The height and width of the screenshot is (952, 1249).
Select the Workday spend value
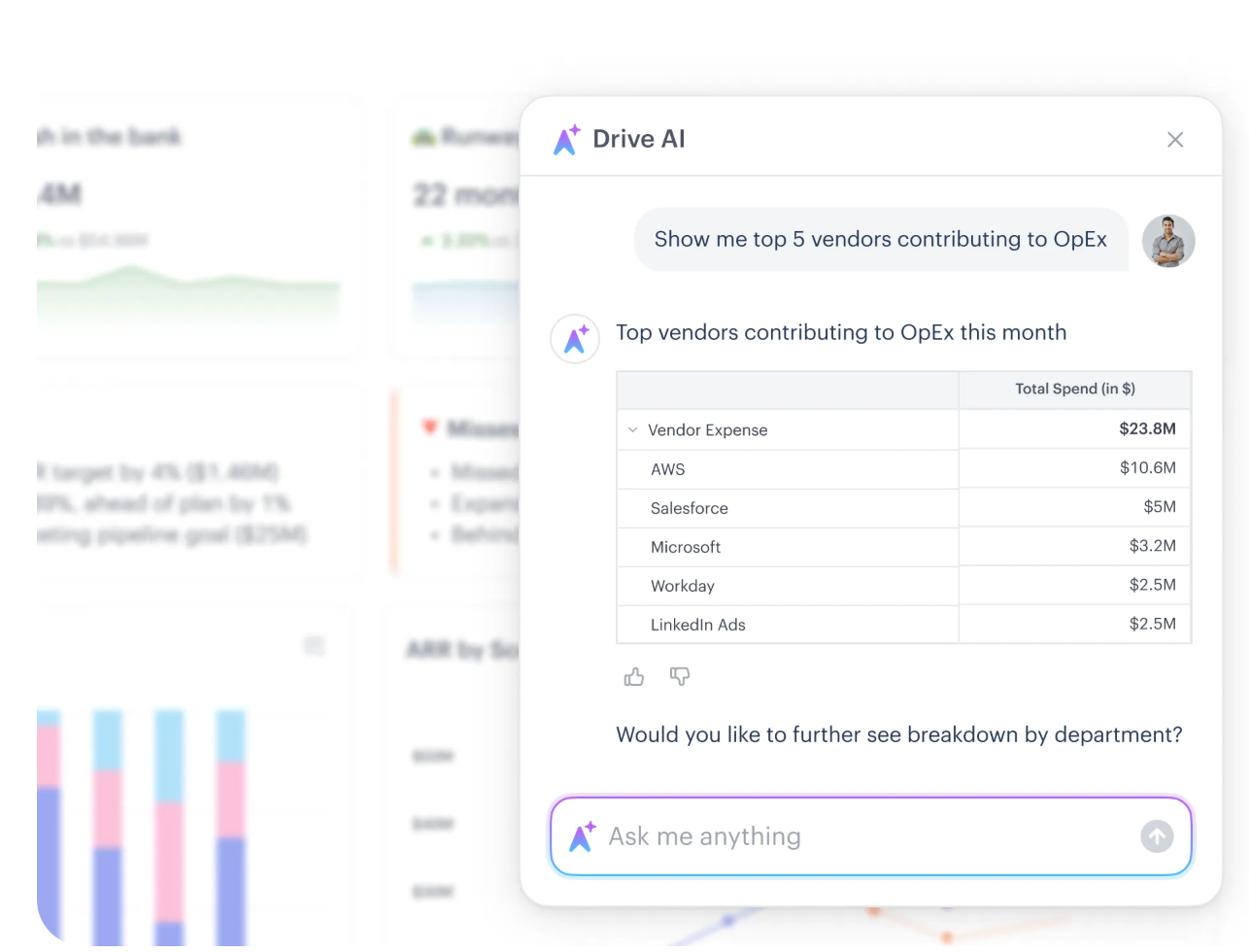coord(1152,585)
